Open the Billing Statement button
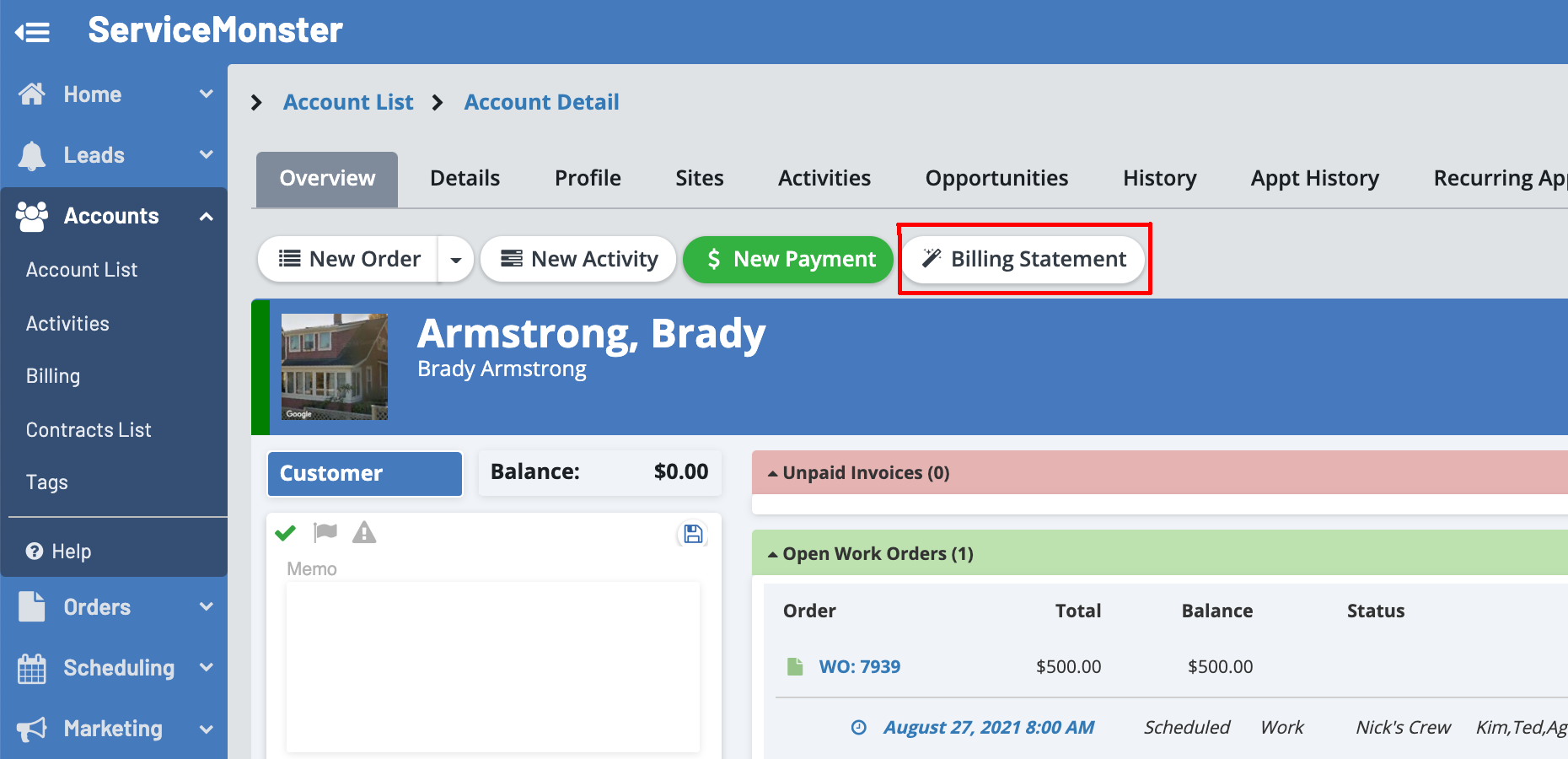The width and height of the screenshot is (1568, 759). point(1023,259)
